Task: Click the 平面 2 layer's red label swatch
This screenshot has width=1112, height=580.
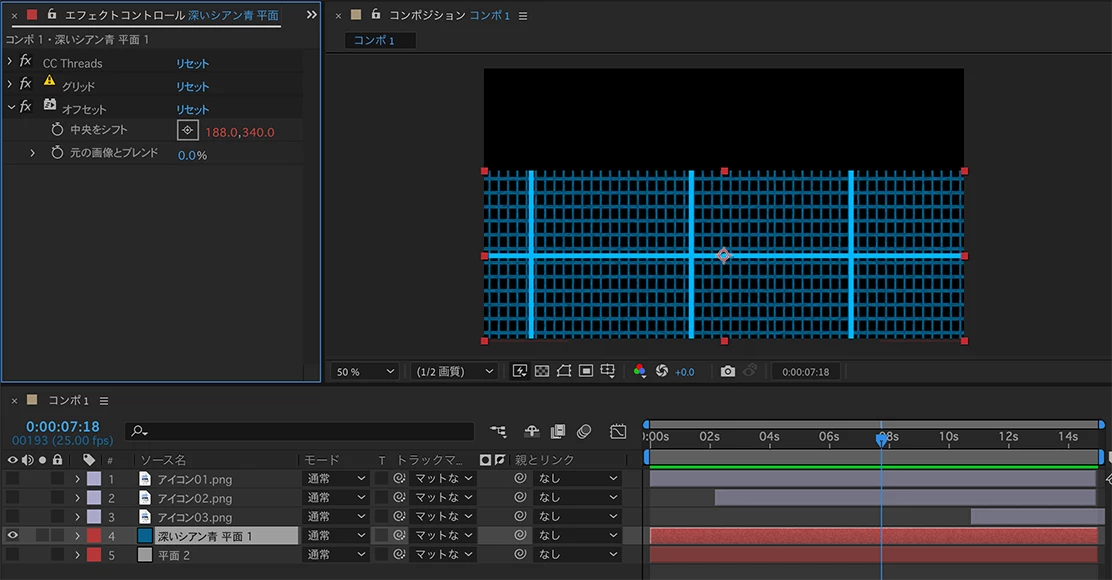Action: pyautogui.click(x=93, y=555)
